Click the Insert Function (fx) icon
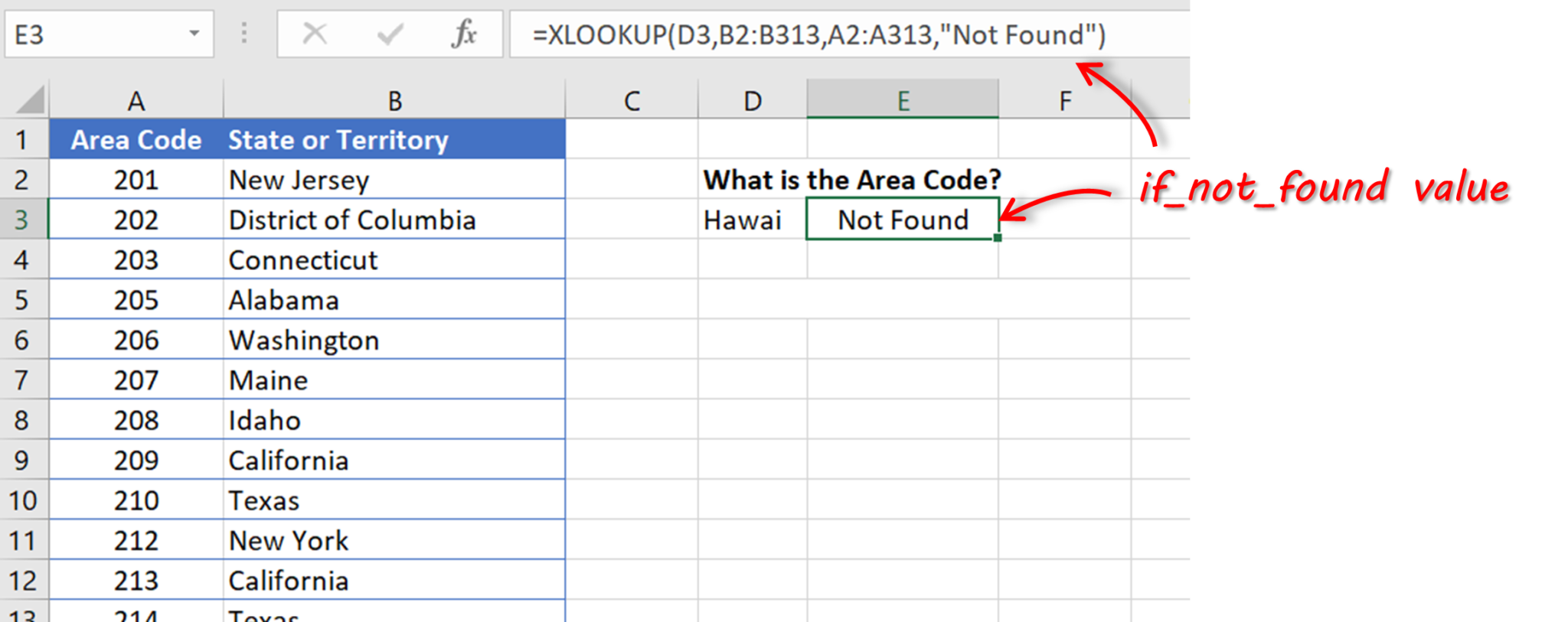 coord(463,34)
